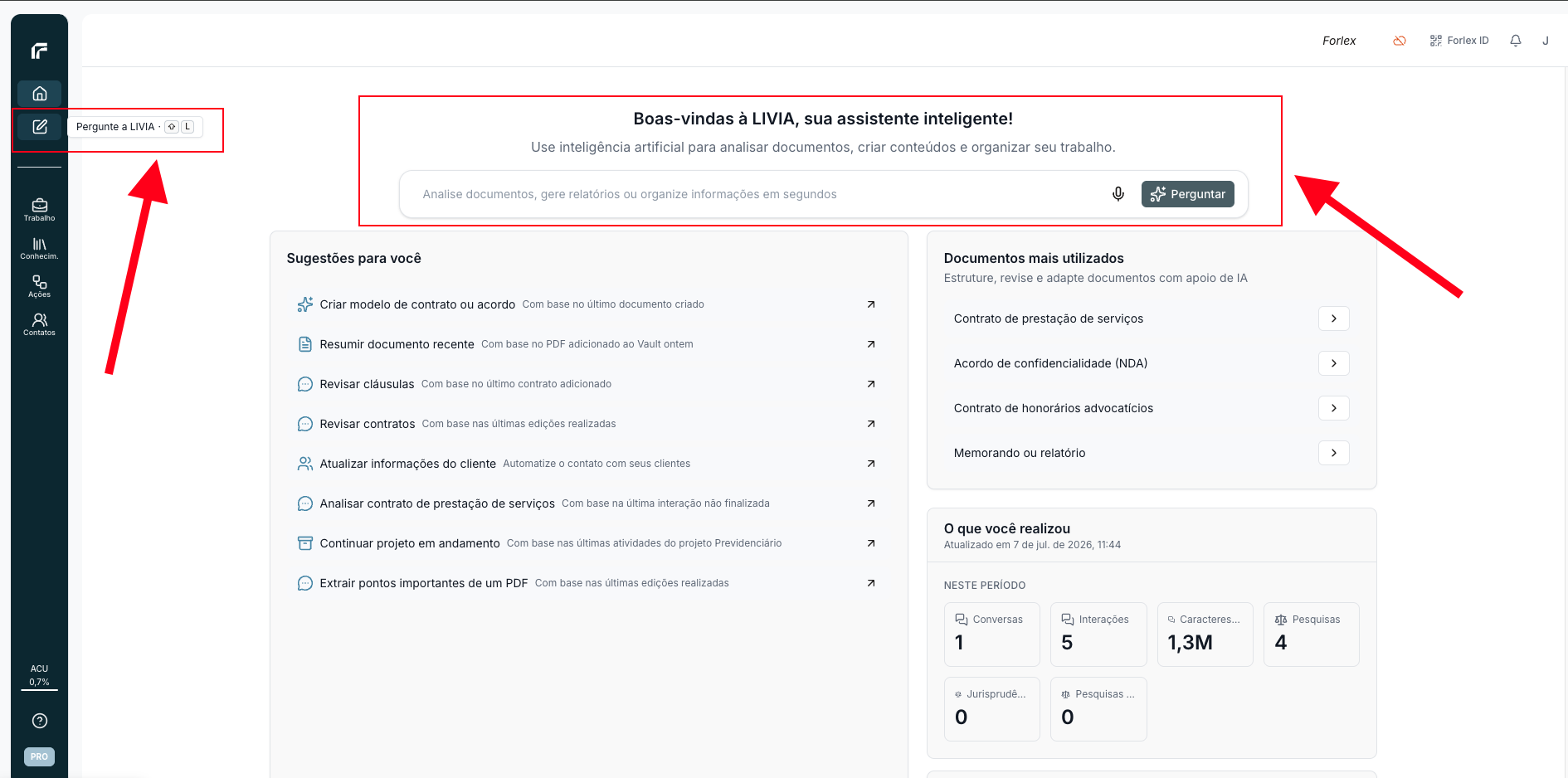1568x778 pixels.
Task: Open the Home icon in the sidebar
Action: 39,94
